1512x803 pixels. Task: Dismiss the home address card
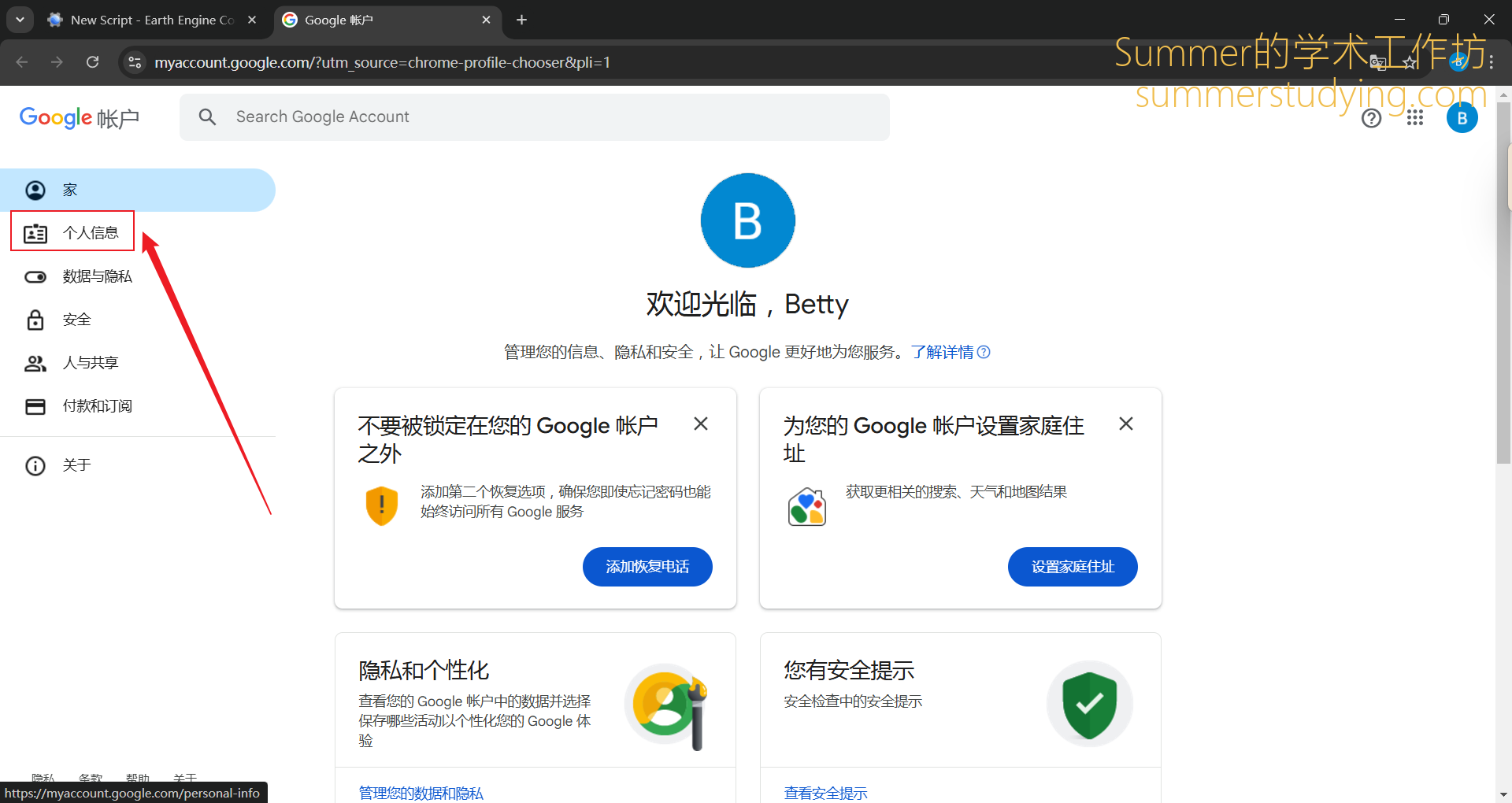tap(1126, 424)
